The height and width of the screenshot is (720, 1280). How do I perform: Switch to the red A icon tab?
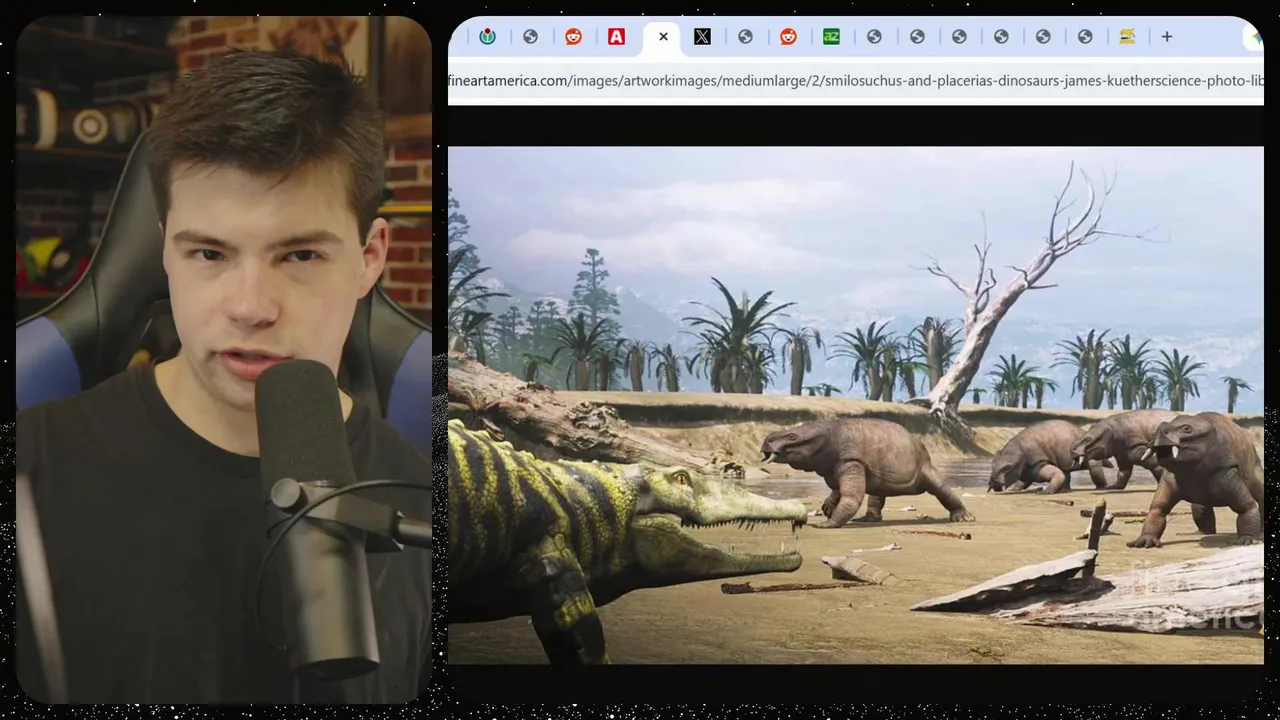pos(616,37)
